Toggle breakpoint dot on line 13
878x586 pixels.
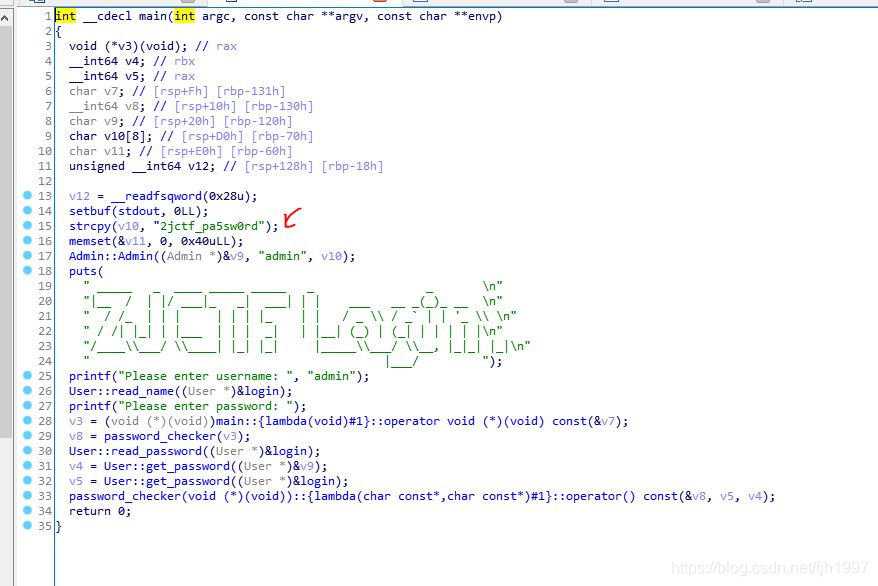click(x=27, y=195)
